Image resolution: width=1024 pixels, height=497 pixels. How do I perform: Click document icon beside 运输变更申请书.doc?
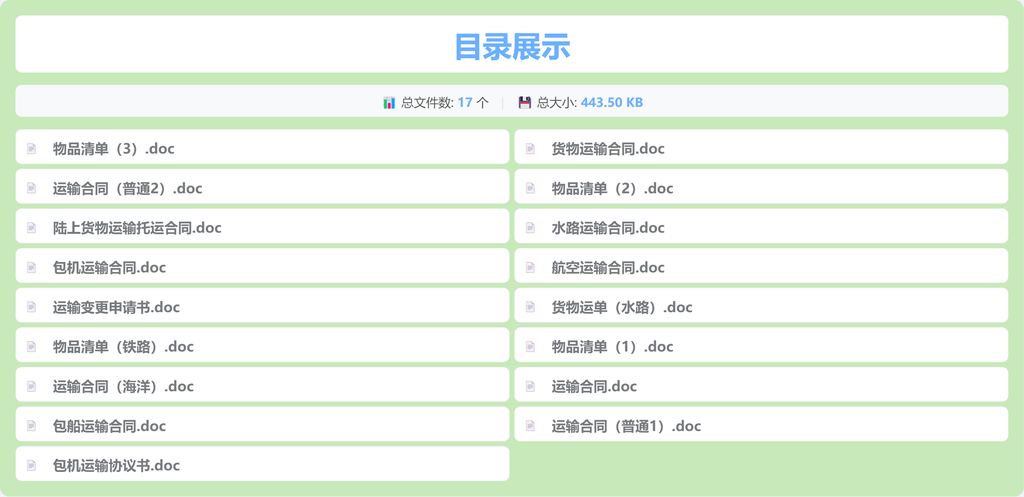click(x=31, y=307)
